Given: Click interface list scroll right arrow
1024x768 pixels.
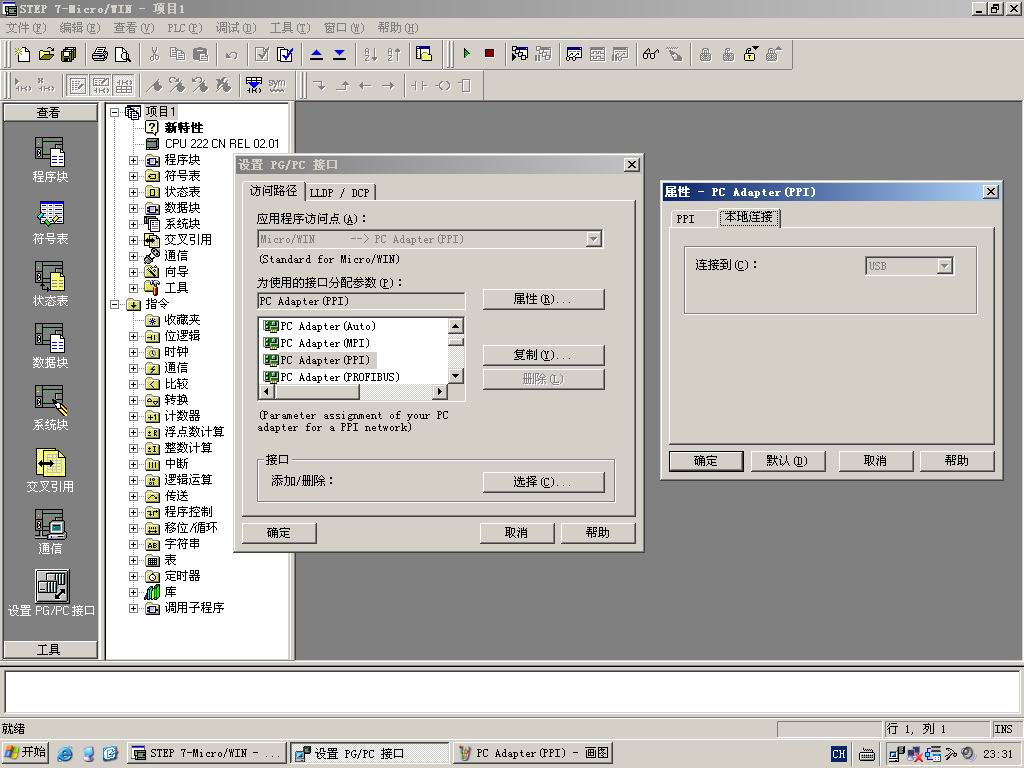Looking at the screenshot, I should tap(440, 391).
